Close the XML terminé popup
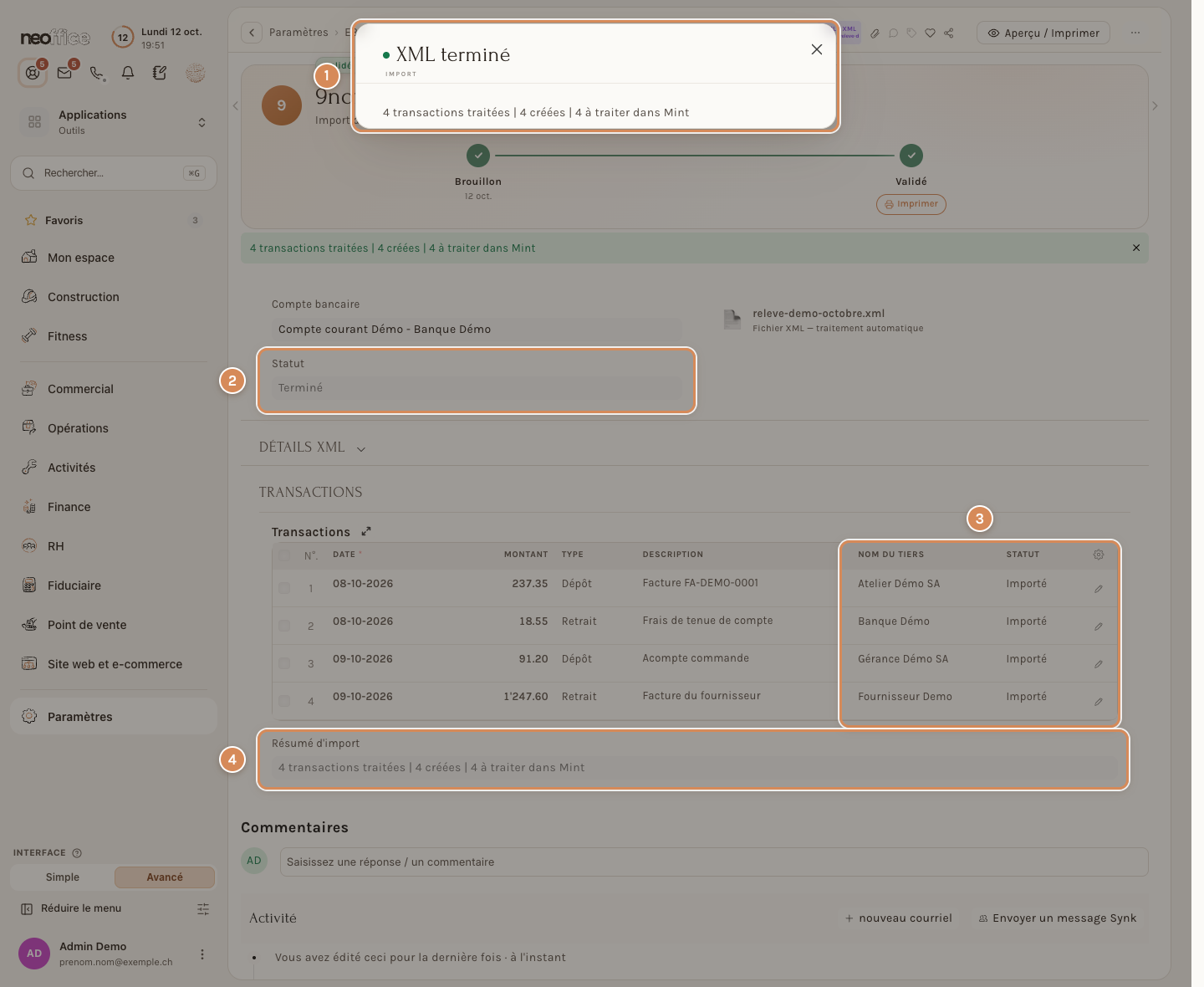The image size is (1204, 987). click(817, 49)
